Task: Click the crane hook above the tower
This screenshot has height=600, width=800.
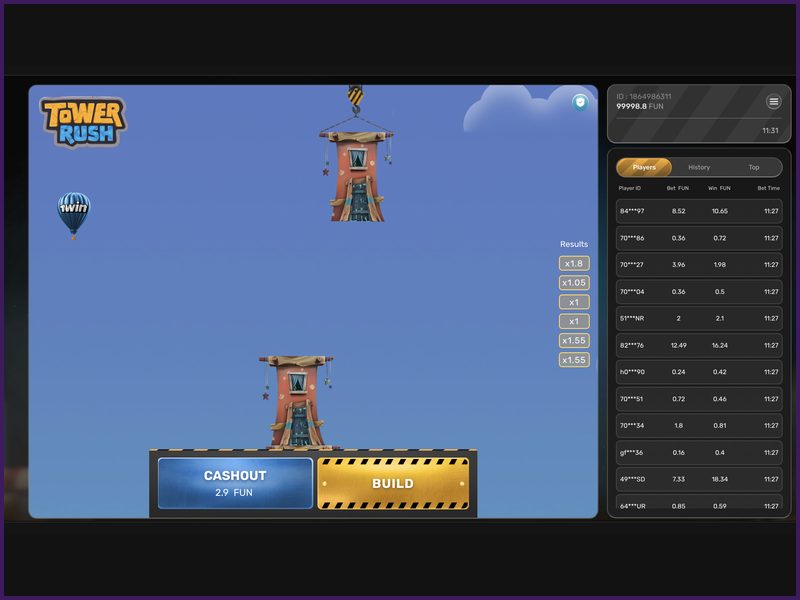Action: pos(356,94)
